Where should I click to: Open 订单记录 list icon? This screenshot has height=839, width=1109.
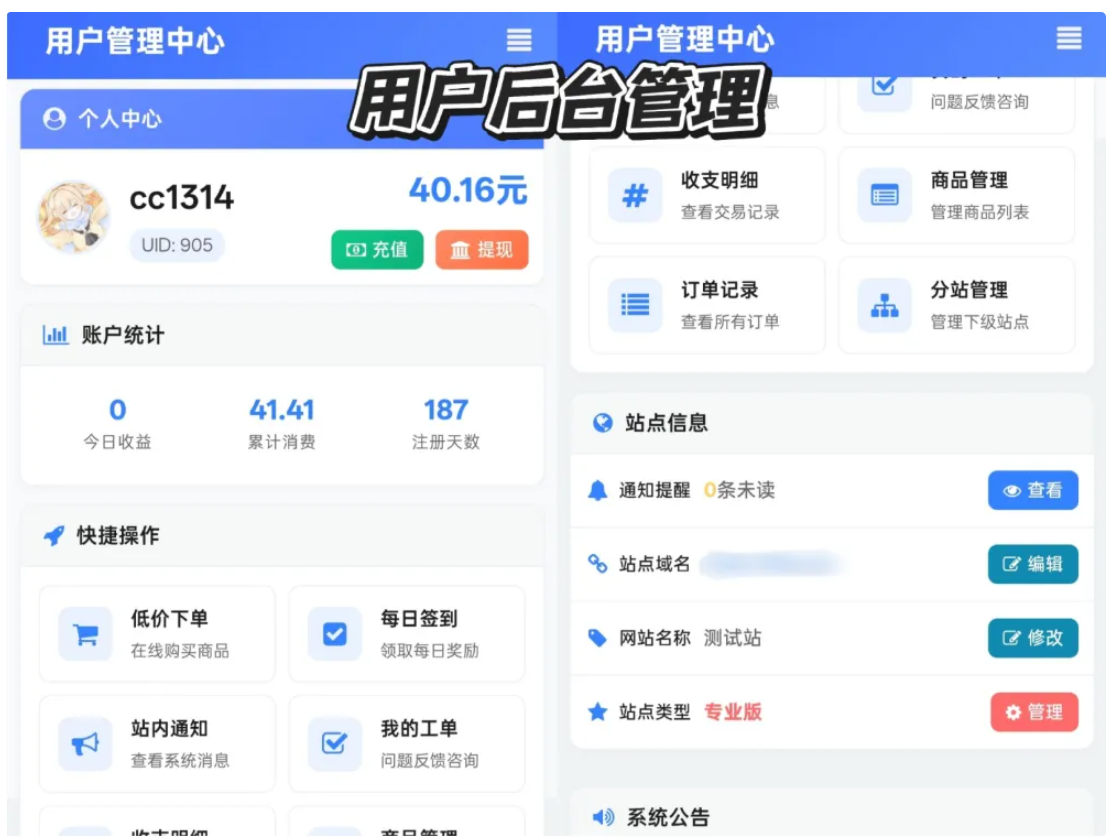point(635,305)
